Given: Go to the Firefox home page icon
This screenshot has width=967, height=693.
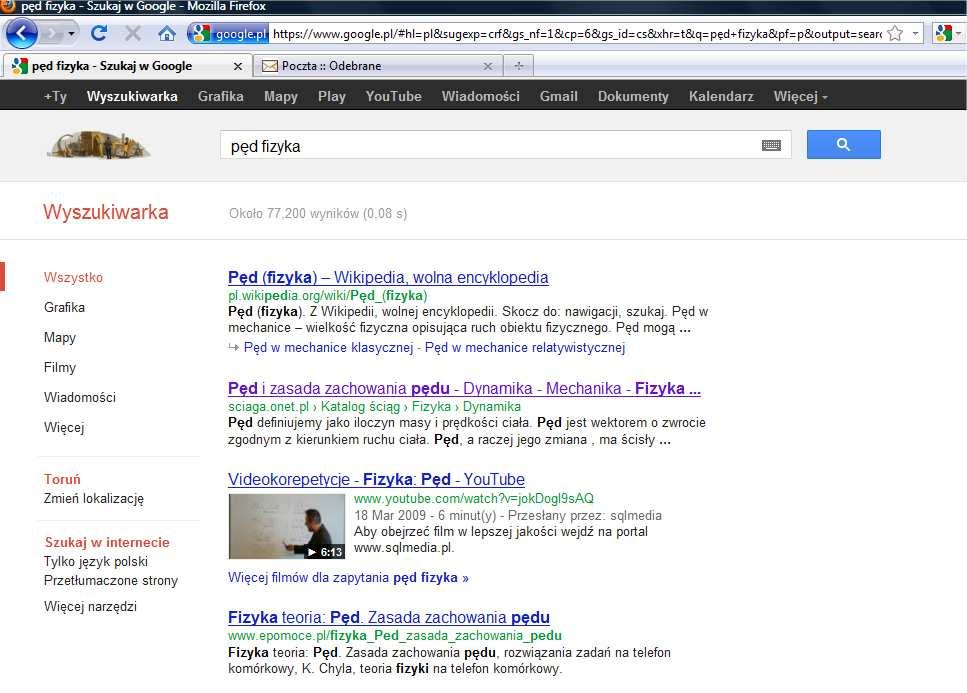Looking at the screenshot, I should click(x=167, y=33).
